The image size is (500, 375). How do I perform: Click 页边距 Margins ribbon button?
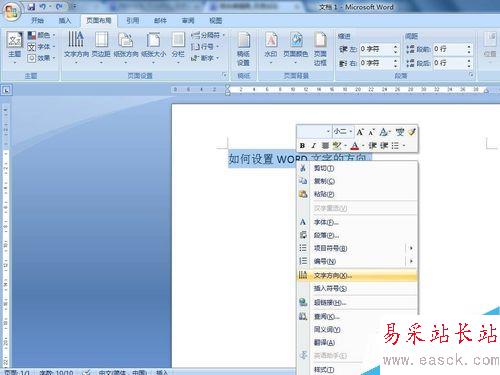[101, 47]
